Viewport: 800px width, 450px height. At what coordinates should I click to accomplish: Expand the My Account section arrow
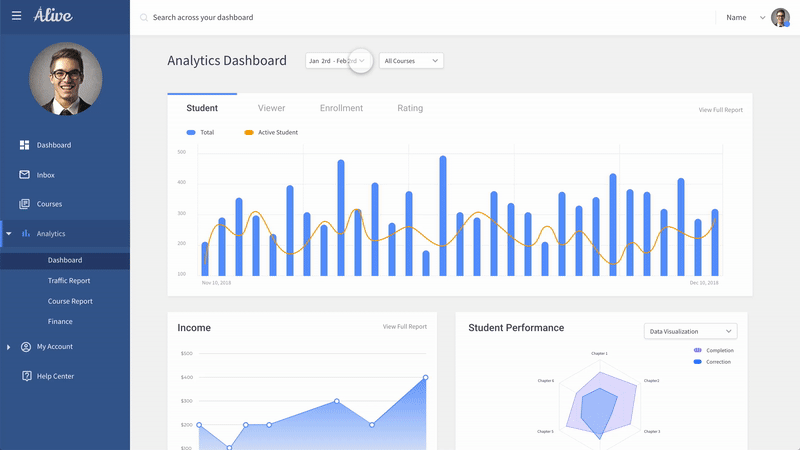coord(8,347)
